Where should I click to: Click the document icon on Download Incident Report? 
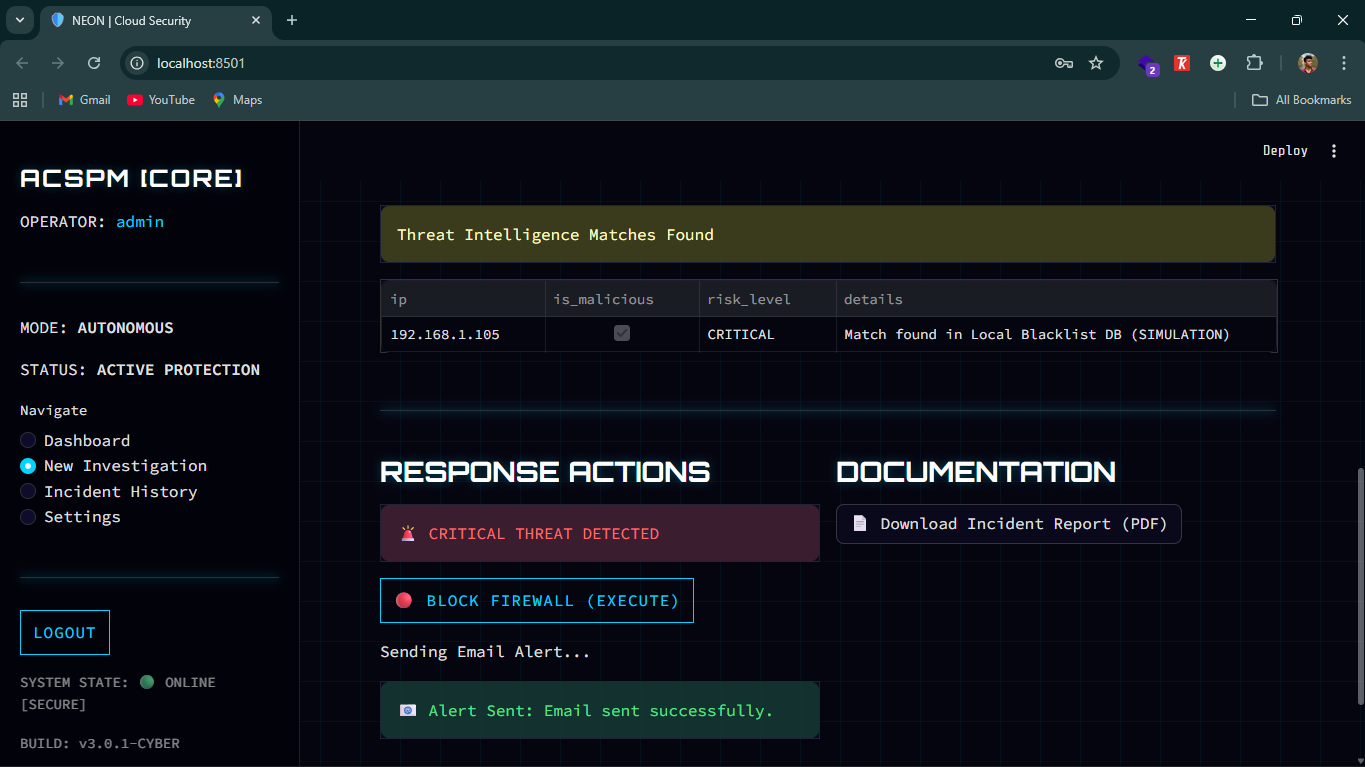pos(859,523)
